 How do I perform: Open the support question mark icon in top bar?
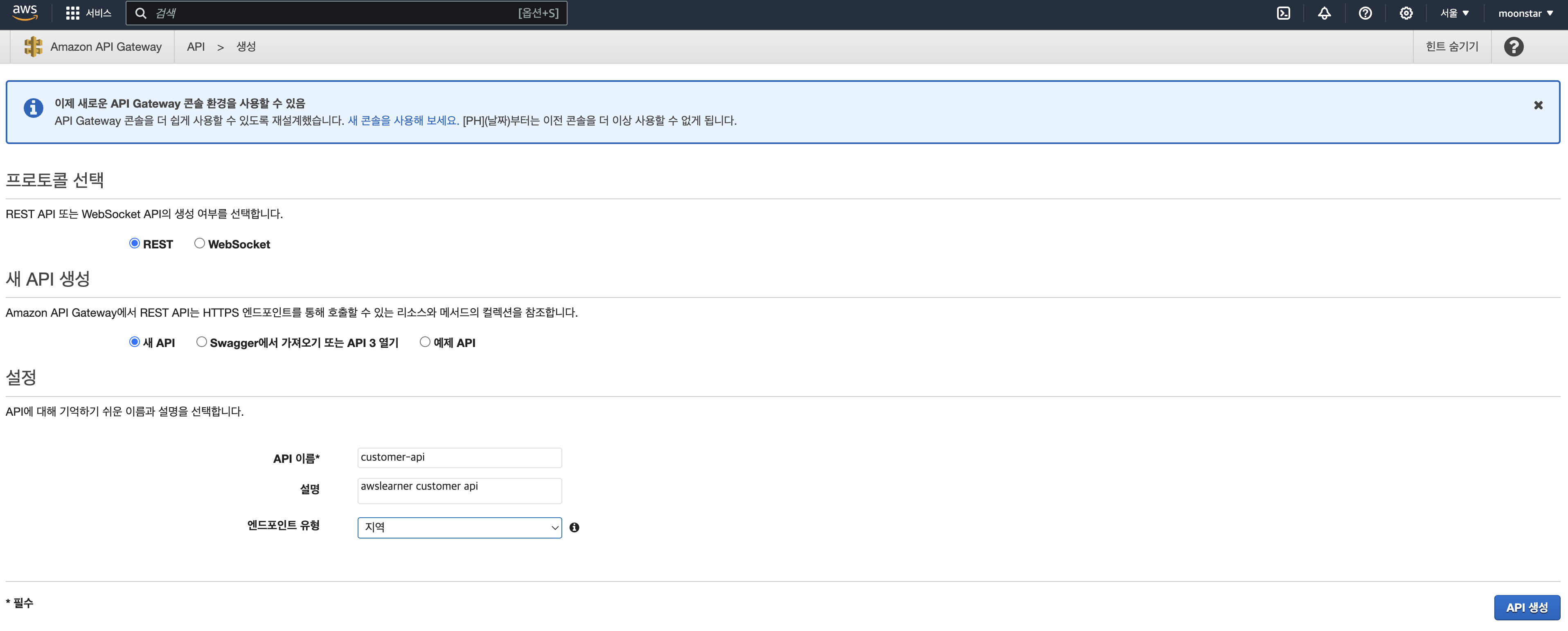(1365, 14)
